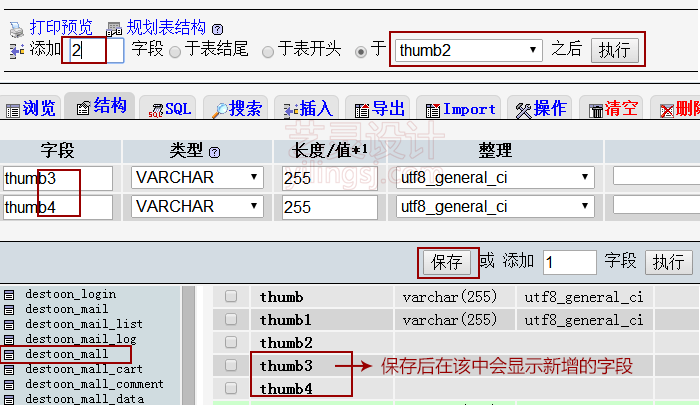700x406 pixels.
Task: Open the thumb2 after-field dropdown
Action: [469, 50]
